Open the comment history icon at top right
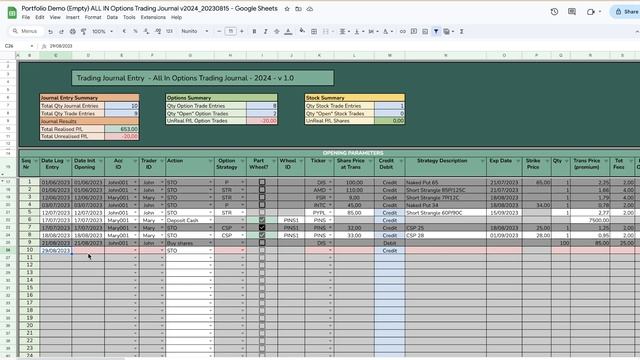The height and width of the screenshot is (360, 640). 572,12
